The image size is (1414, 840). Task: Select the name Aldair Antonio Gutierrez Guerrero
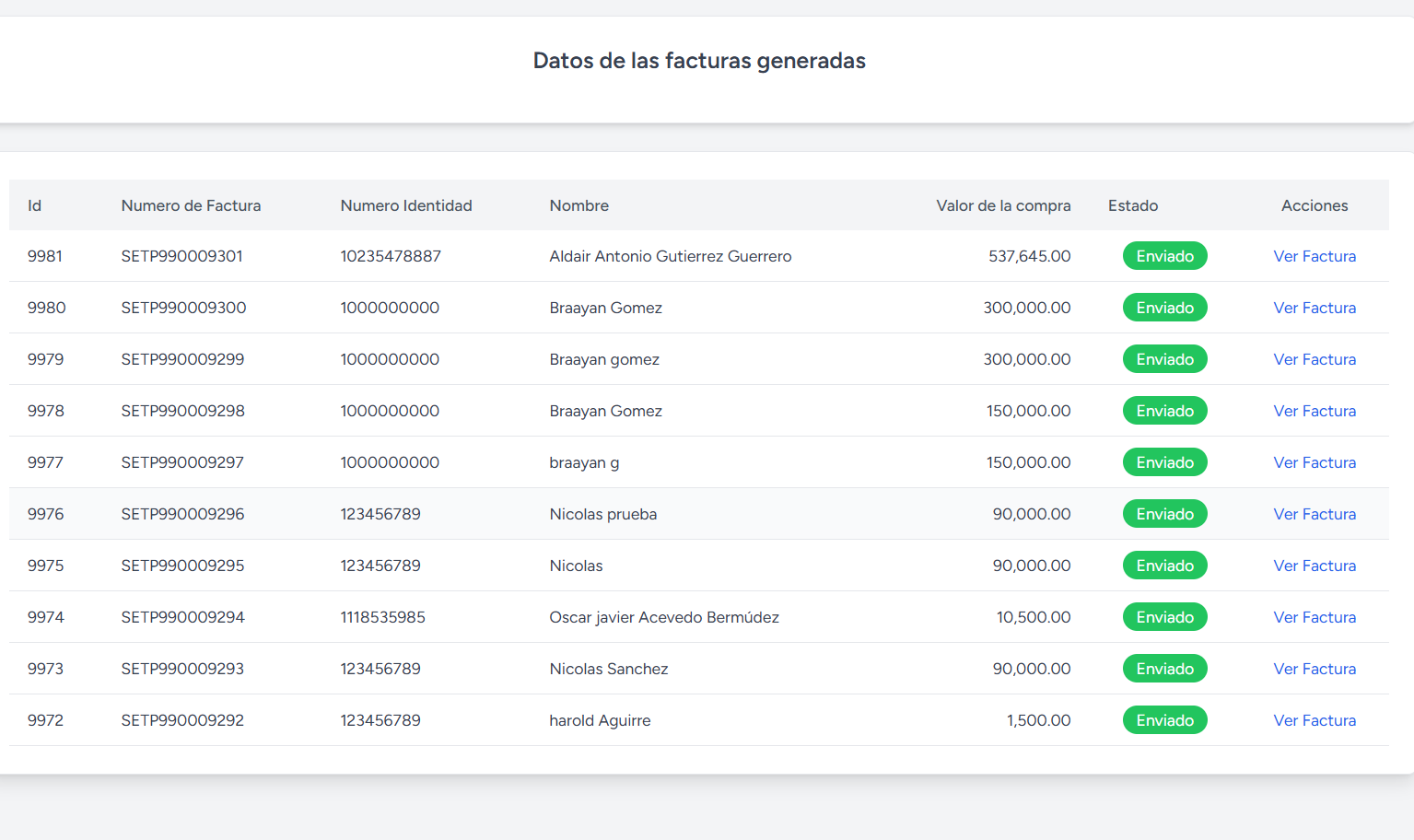(671, 256)
